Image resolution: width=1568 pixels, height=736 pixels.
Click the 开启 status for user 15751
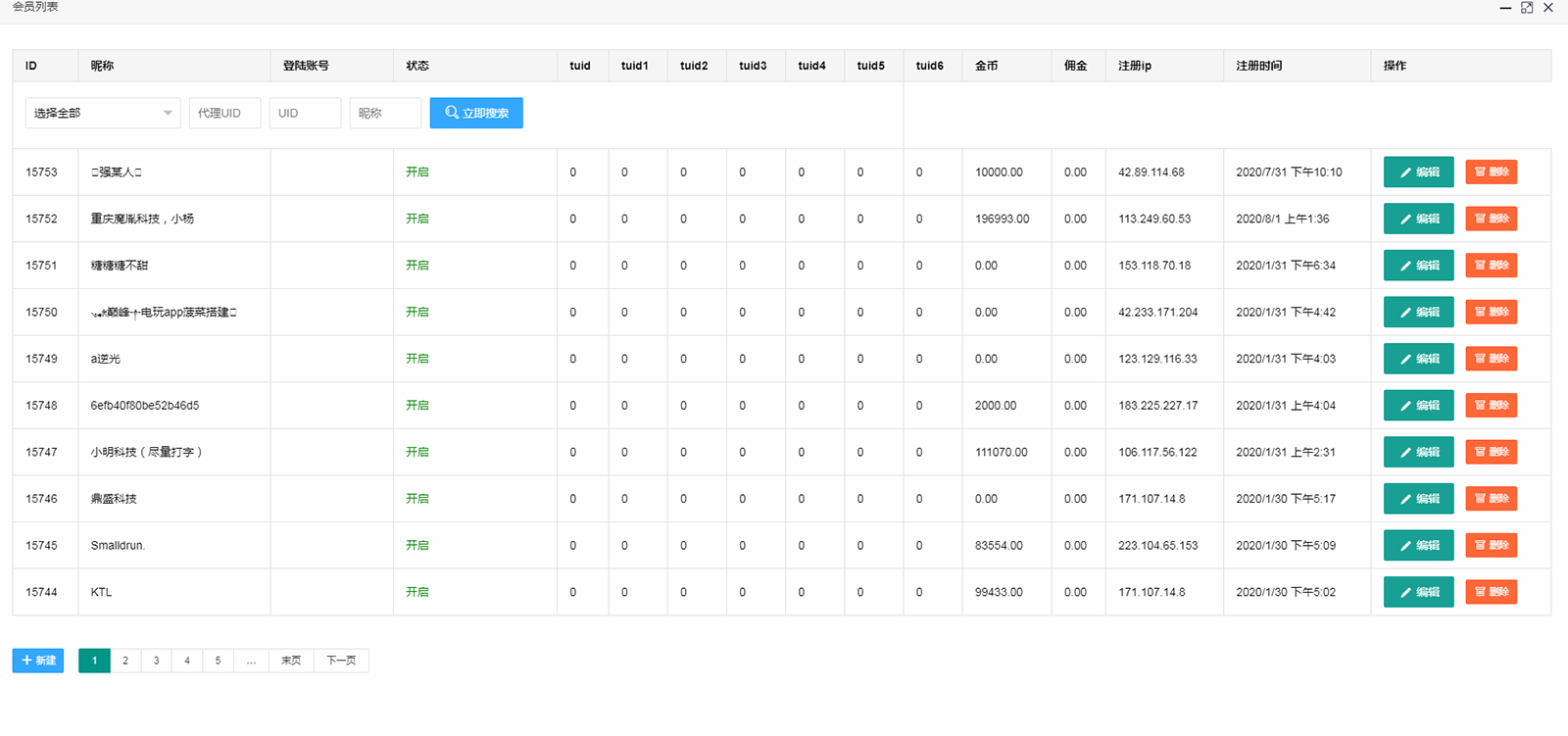[417, 266]
